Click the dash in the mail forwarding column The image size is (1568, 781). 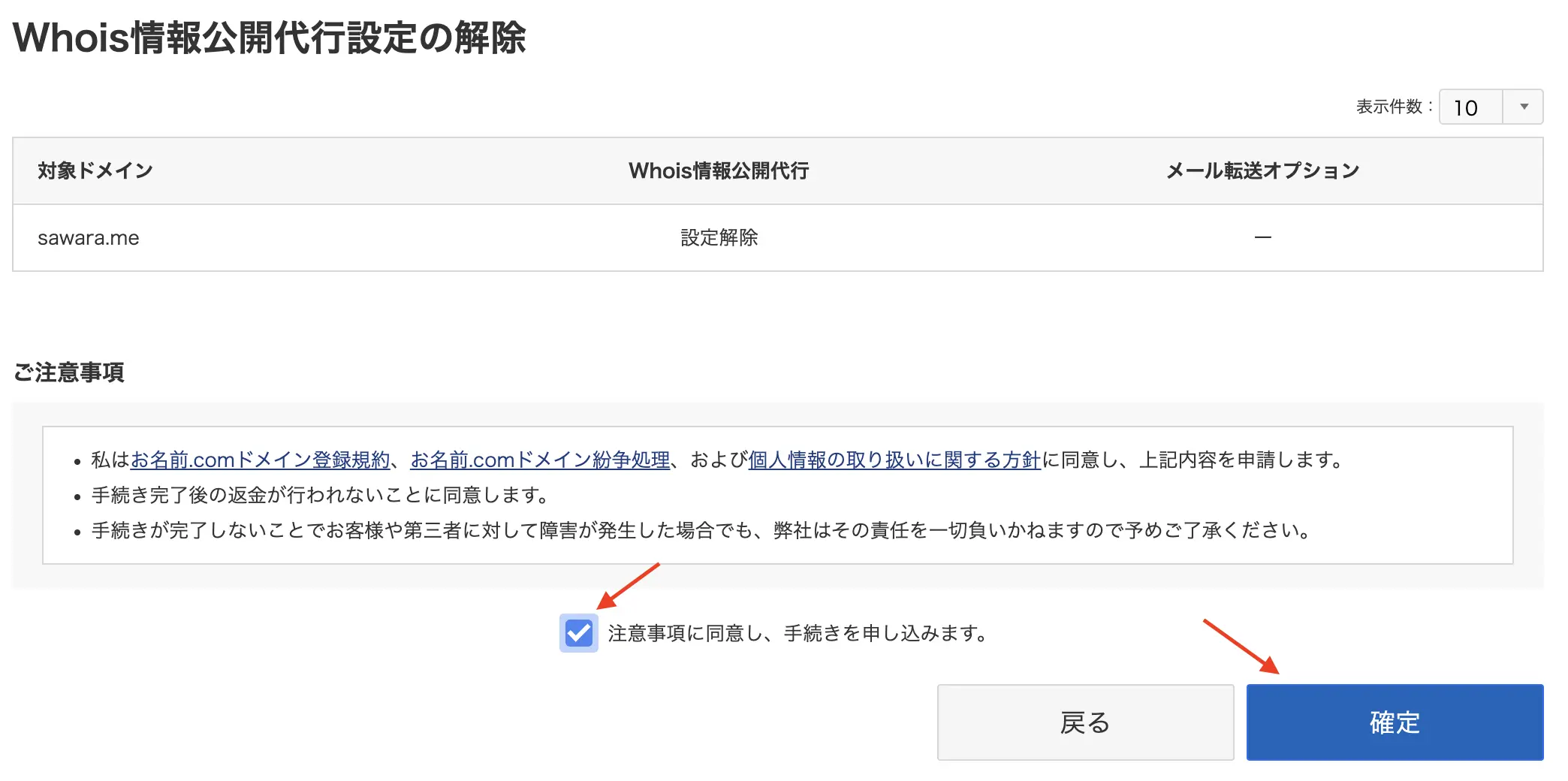tap(1262, 238)
